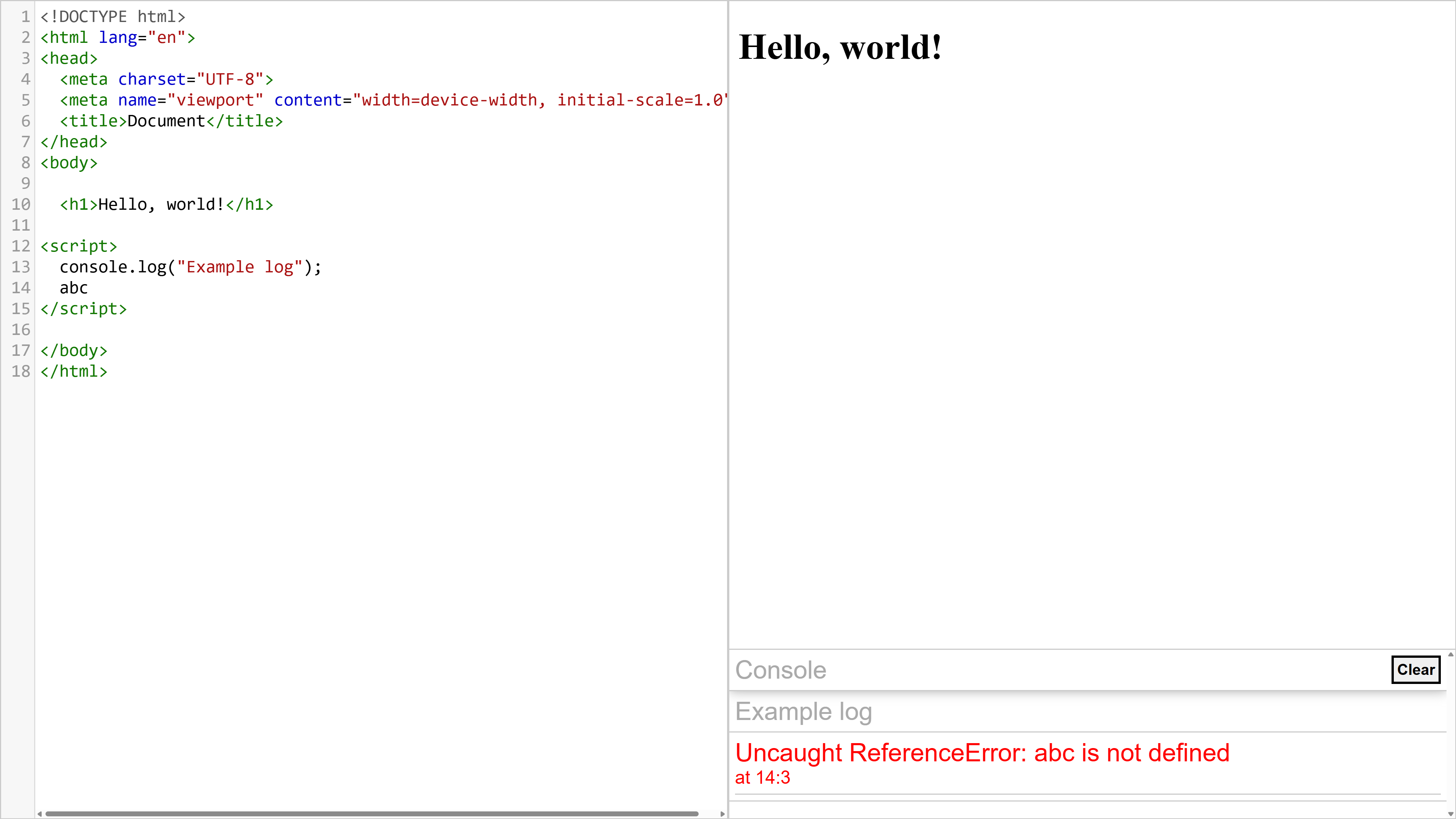Click the Clear console button
Image resolution: width=1456 pixels, height=819 pixels.
1415,670
